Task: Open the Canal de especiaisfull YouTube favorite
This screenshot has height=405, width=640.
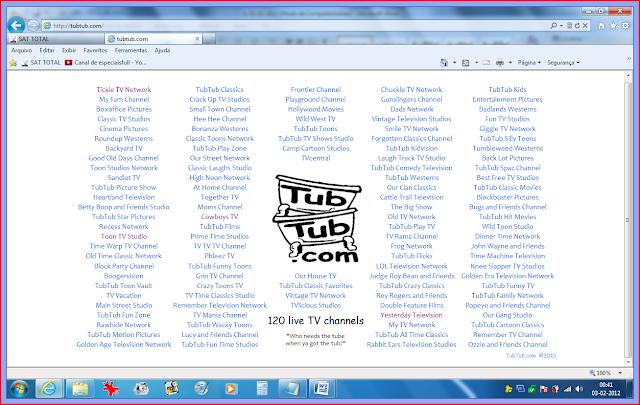Action: [105, 63]
